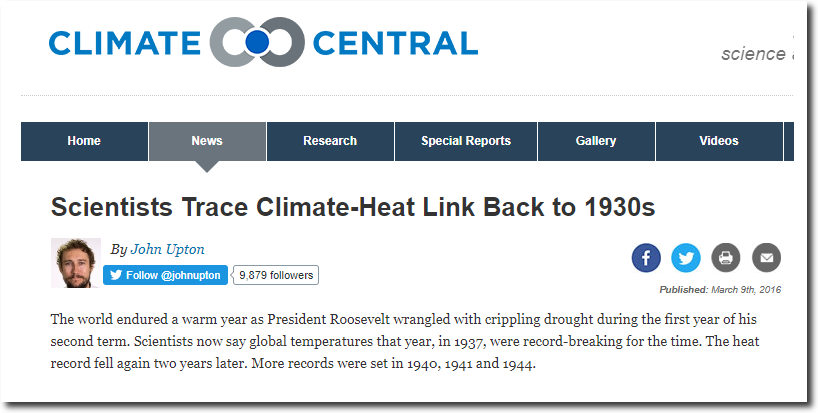Share article via Twitter icon
Screen dimensions: 818x413
point(685,258)
